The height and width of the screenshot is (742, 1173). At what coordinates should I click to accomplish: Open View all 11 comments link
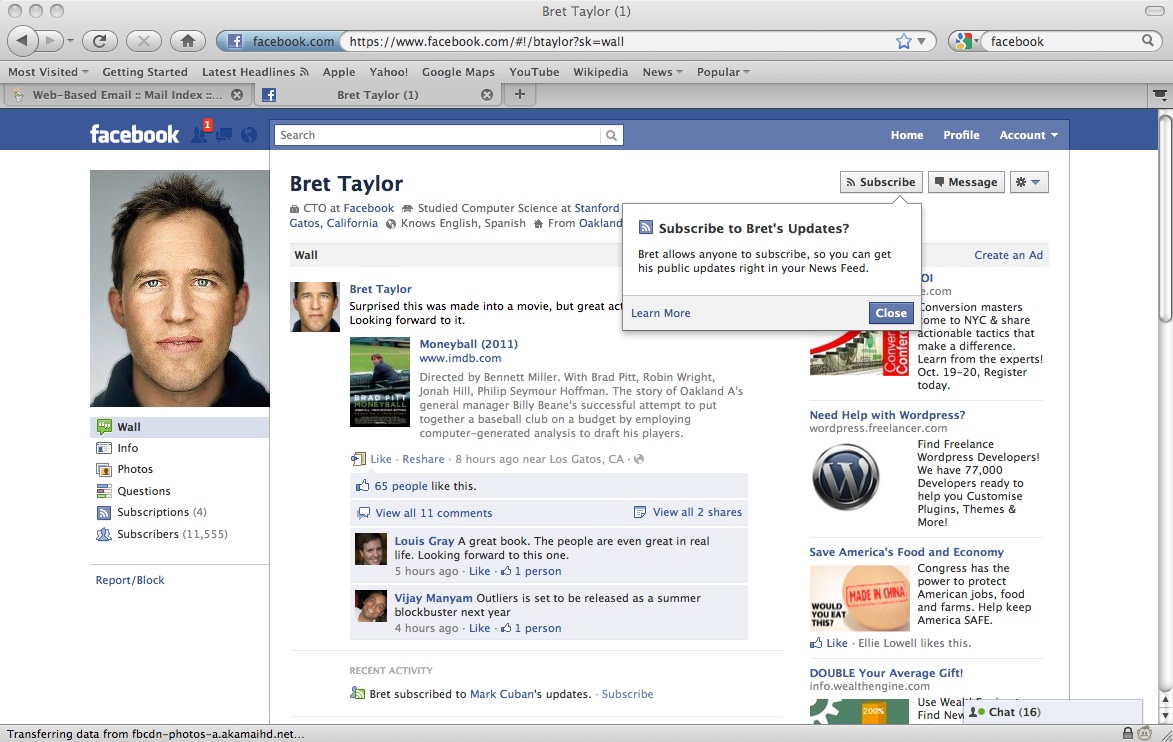coord(433,513)
